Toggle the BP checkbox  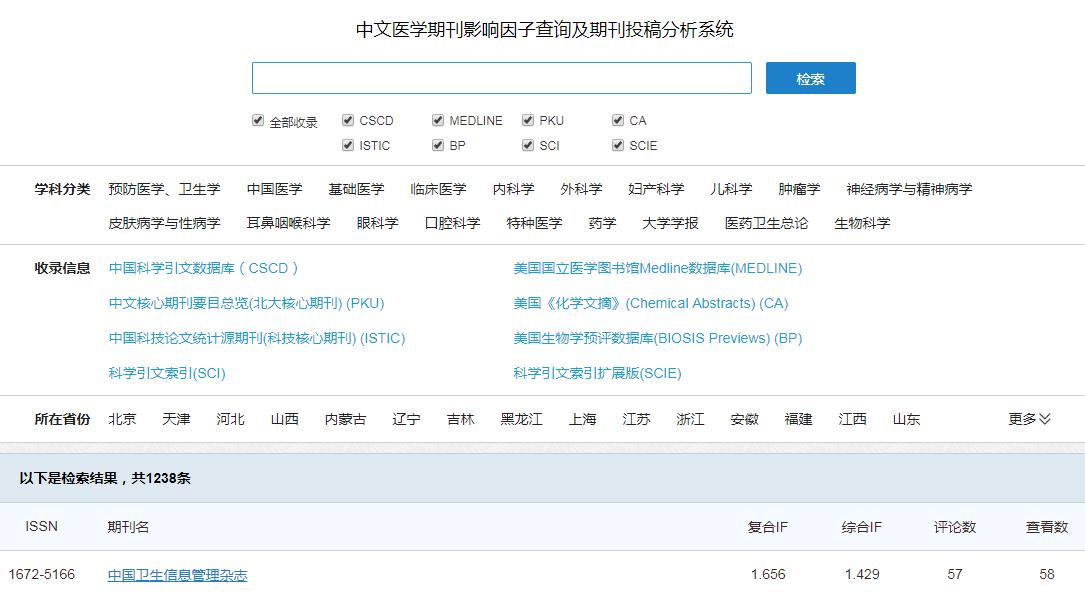[438, 145]
